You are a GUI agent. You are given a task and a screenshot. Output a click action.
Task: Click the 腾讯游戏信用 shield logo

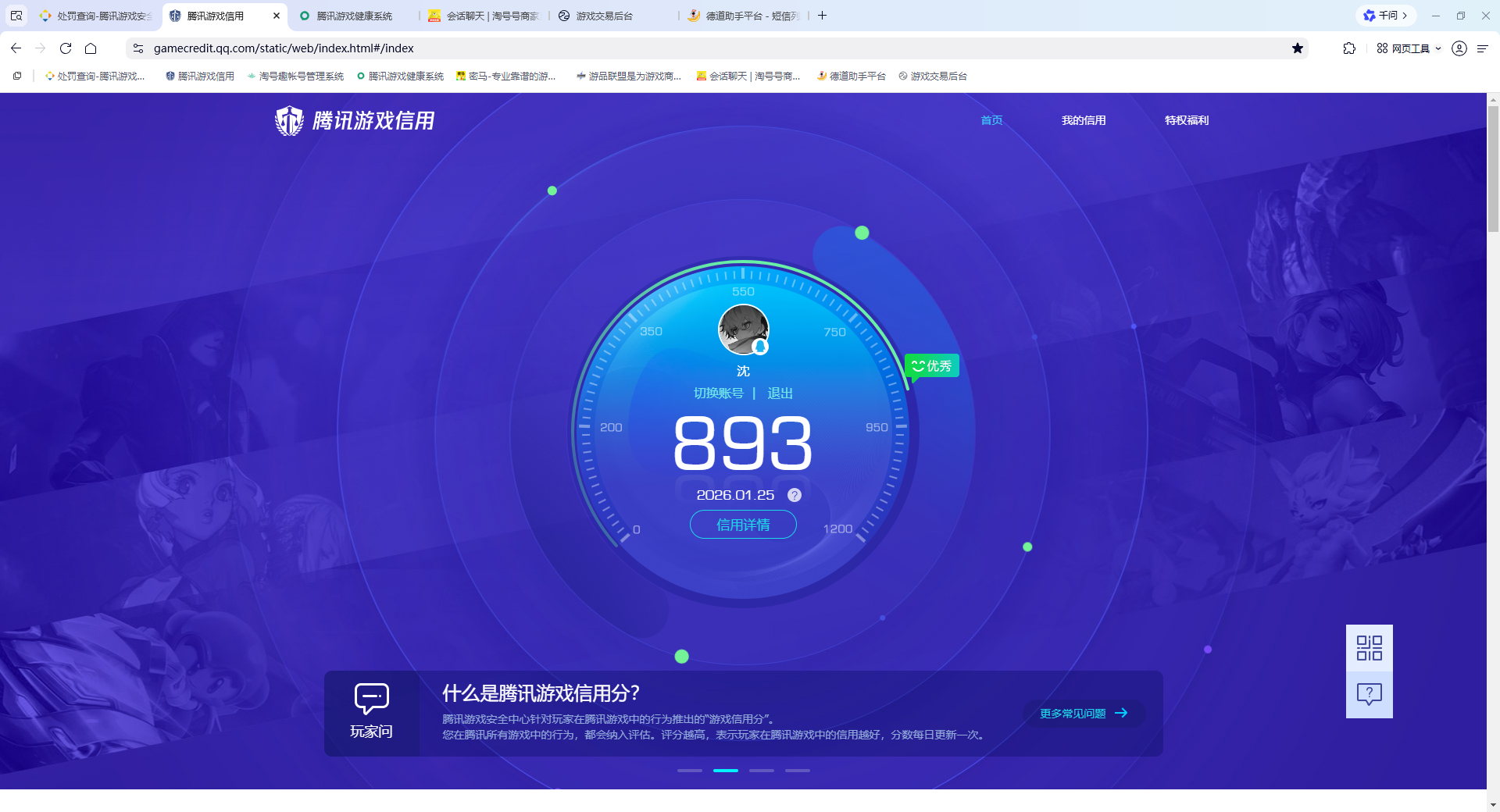tap(290, 121)
